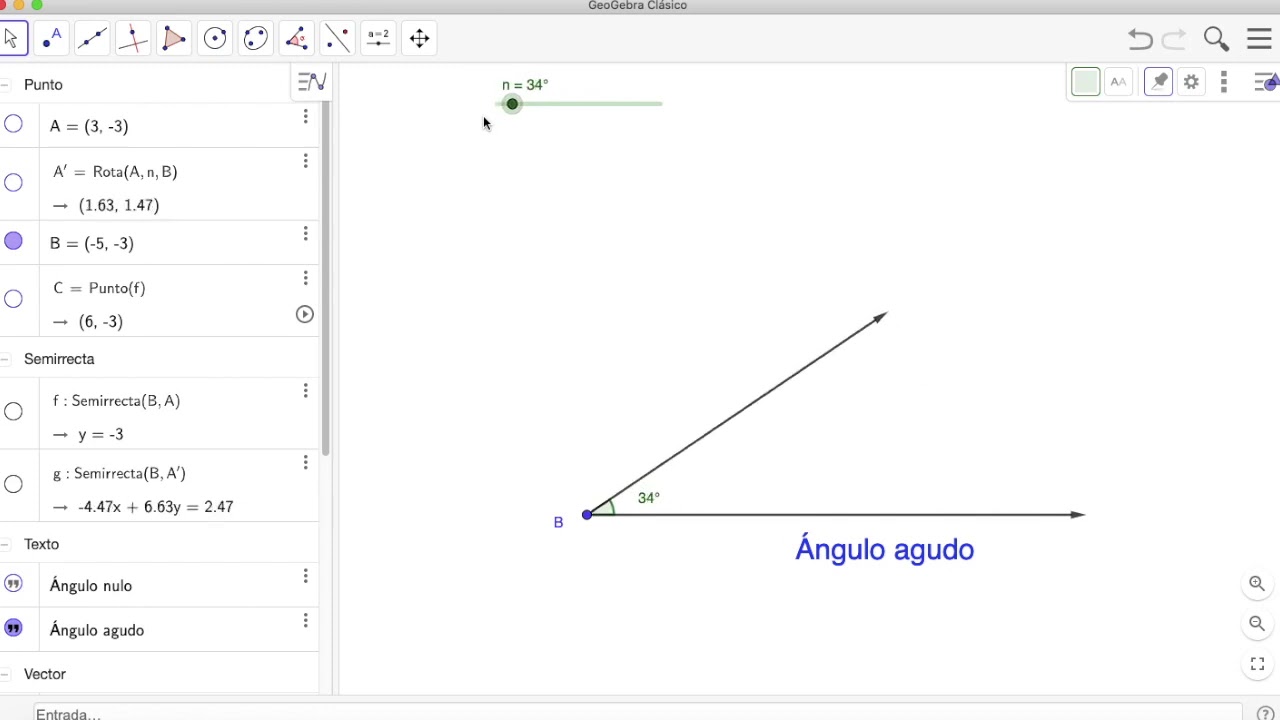
Task: Select the Ellipse conic tool
Action: pyautogui.click(x=256, y=38)
